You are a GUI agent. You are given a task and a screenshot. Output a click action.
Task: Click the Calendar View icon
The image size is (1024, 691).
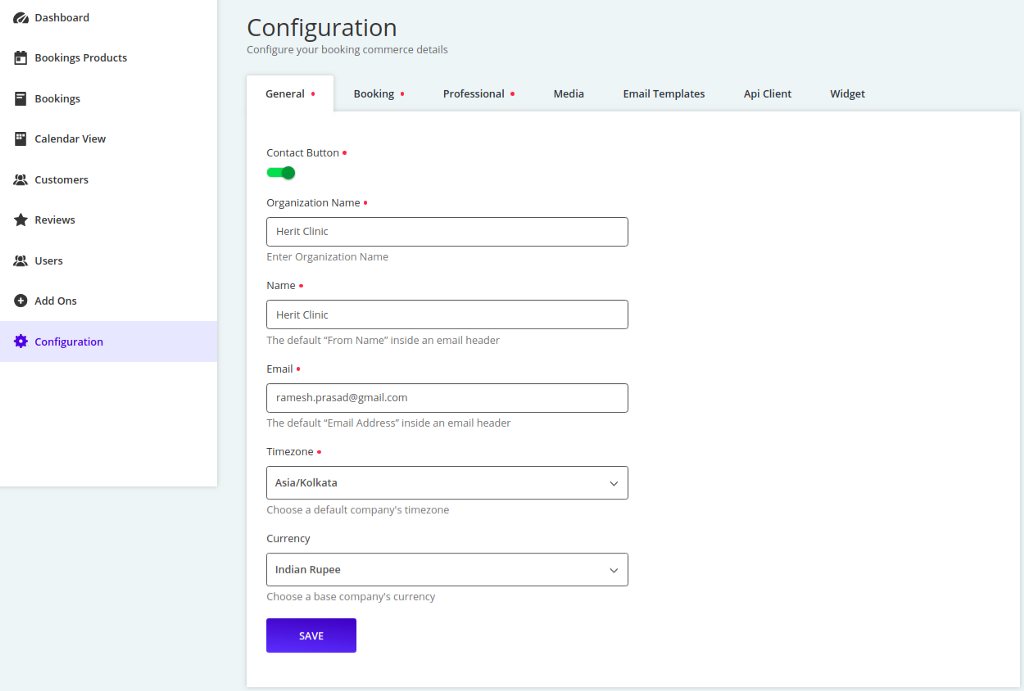tap(20, 139)
